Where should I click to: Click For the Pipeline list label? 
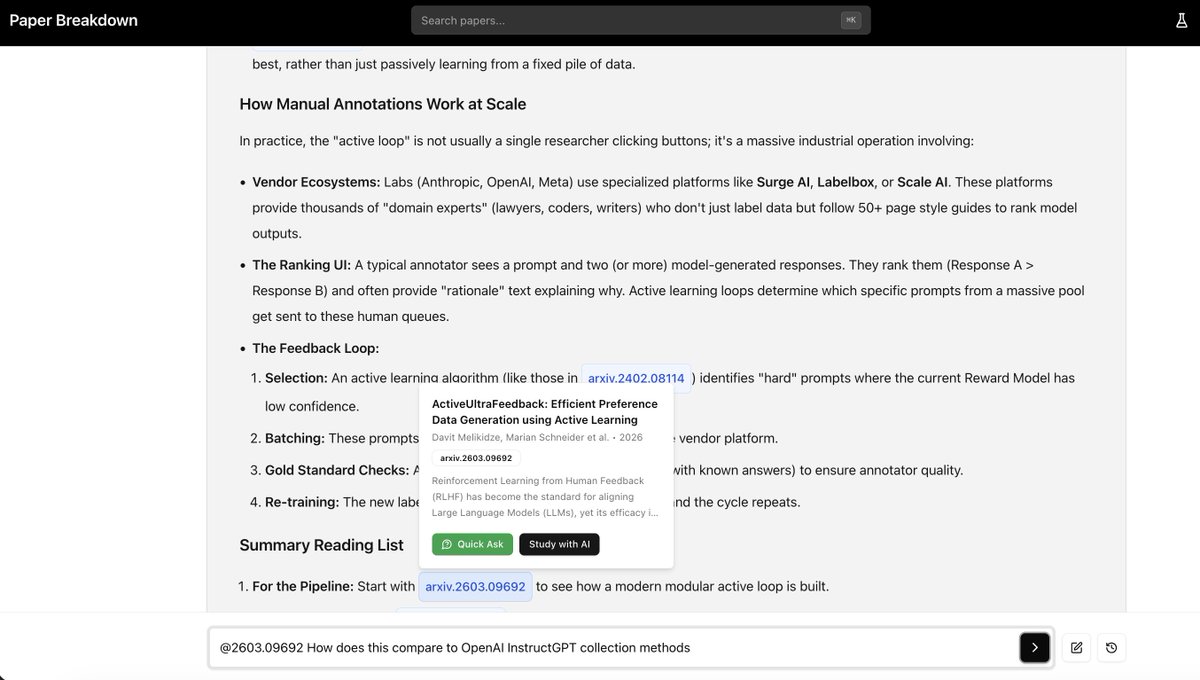pyautogui.click(x=303, y=587)
